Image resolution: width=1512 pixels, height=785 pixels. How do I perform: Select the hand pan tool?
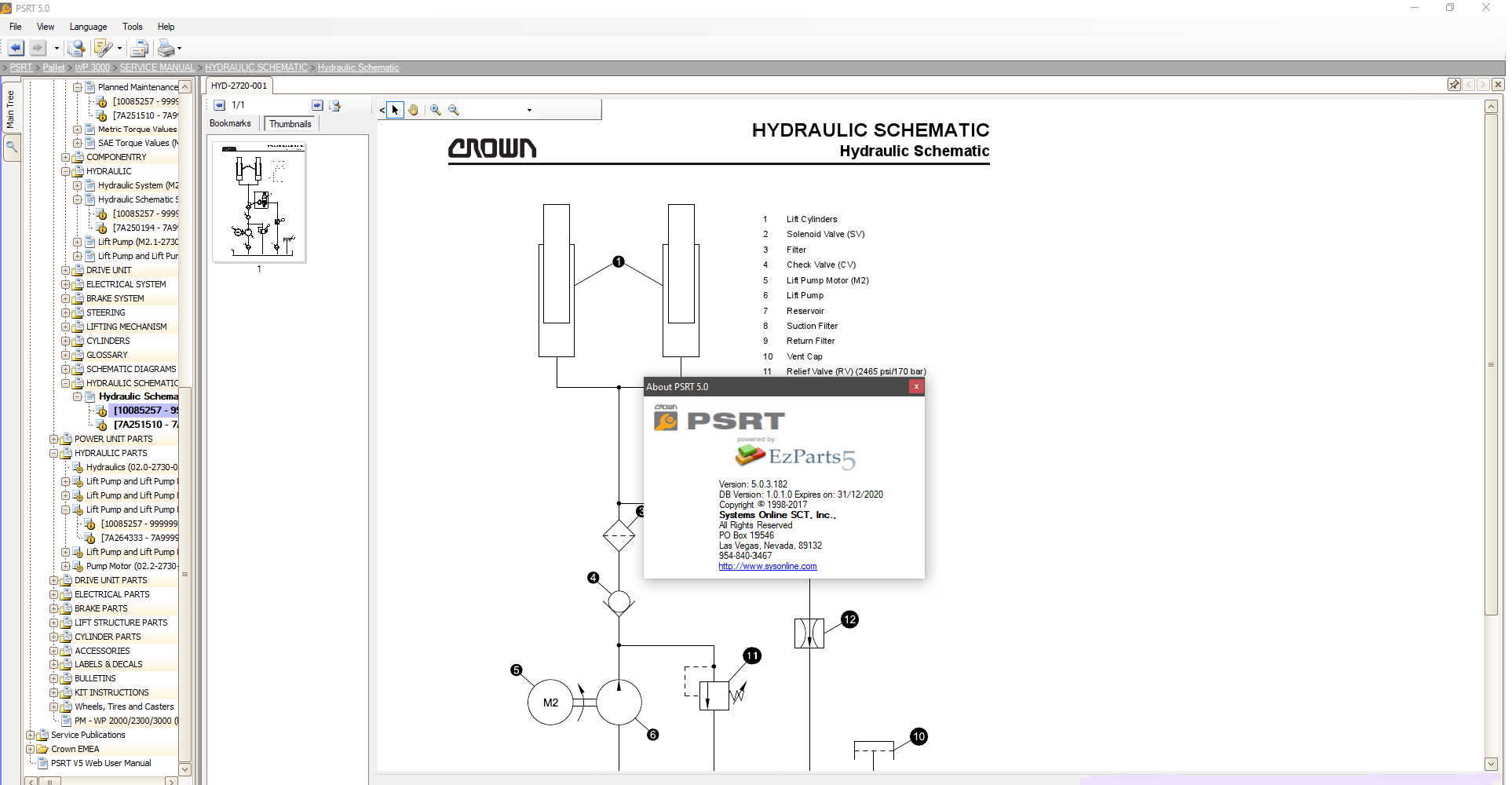[414, 110]
